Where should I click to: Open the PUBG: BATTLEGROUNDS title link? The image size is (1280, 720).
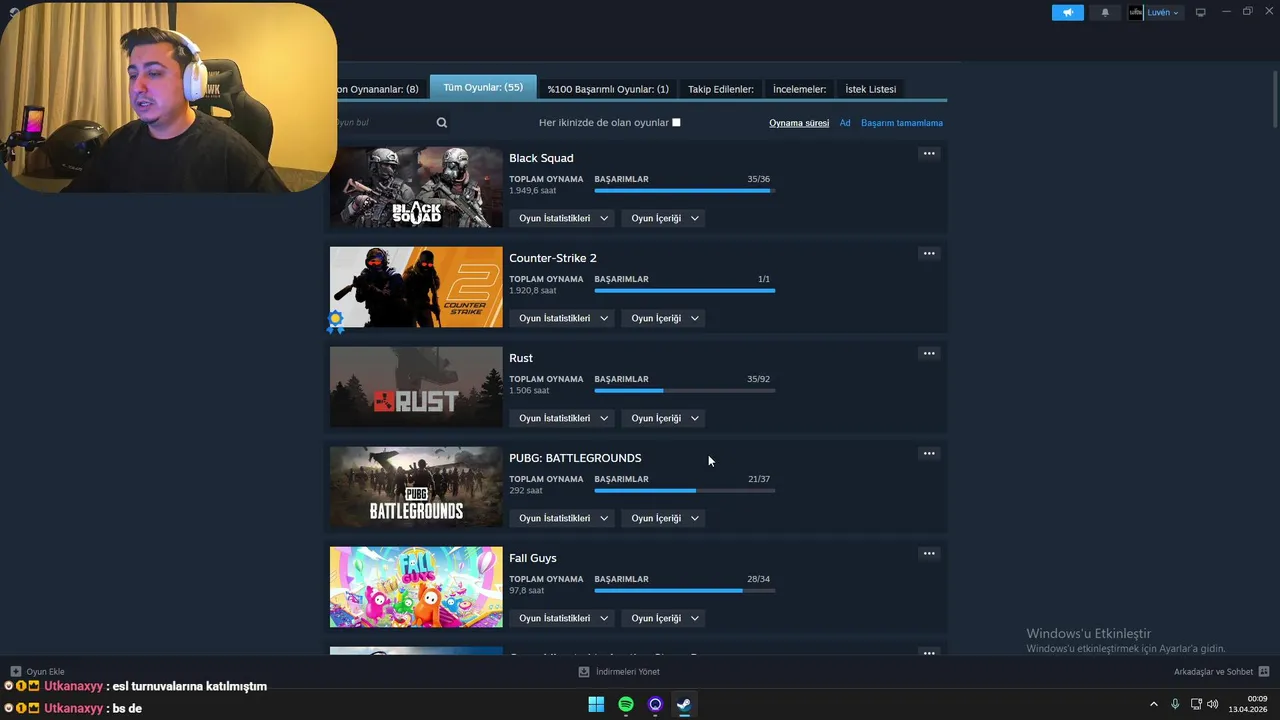pos(575,458)
